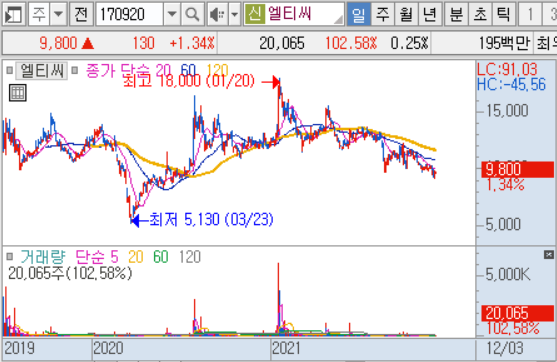Click the 15,000 price axis label
This screenshot has width=557, height=362.
(x=507, y=111)
